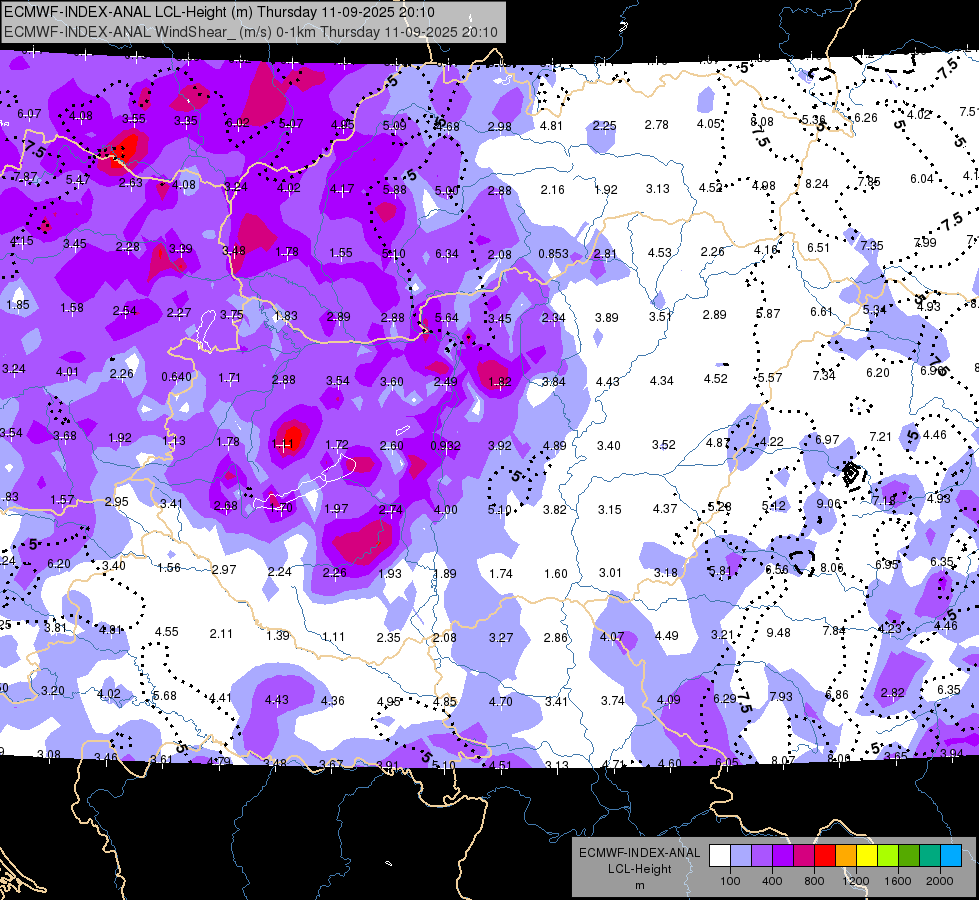
Task: Click the wind shear value 0.853
Action: [553, 254]
